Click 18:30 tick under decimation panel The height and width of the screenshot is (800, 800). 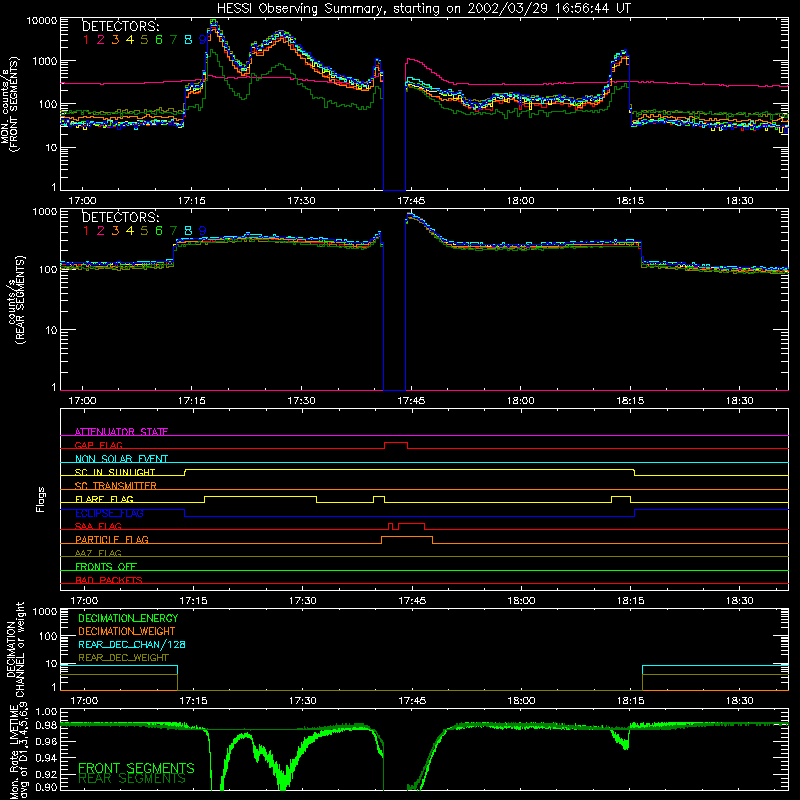(739, 701)
